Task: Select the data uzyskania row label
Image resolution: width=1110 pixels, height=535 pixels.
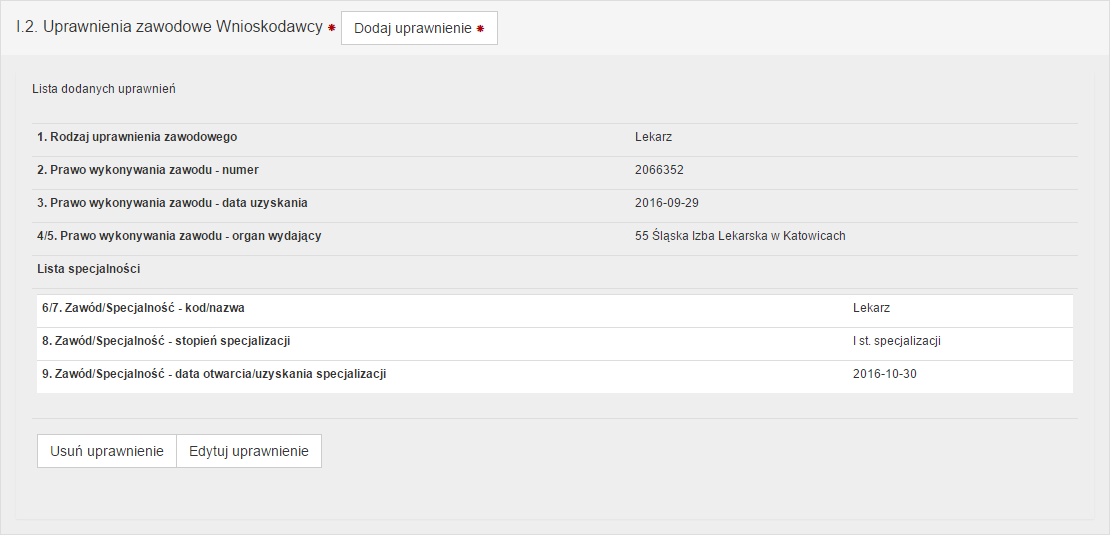Action: [172, 203]
